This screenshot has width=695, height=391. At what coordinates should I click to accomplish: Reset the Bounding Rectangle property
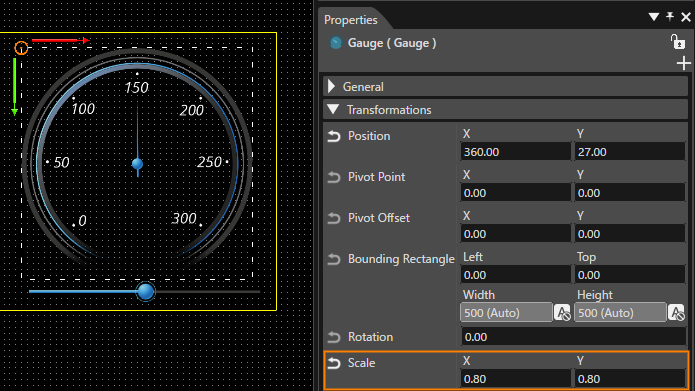(x=334, y=259)
